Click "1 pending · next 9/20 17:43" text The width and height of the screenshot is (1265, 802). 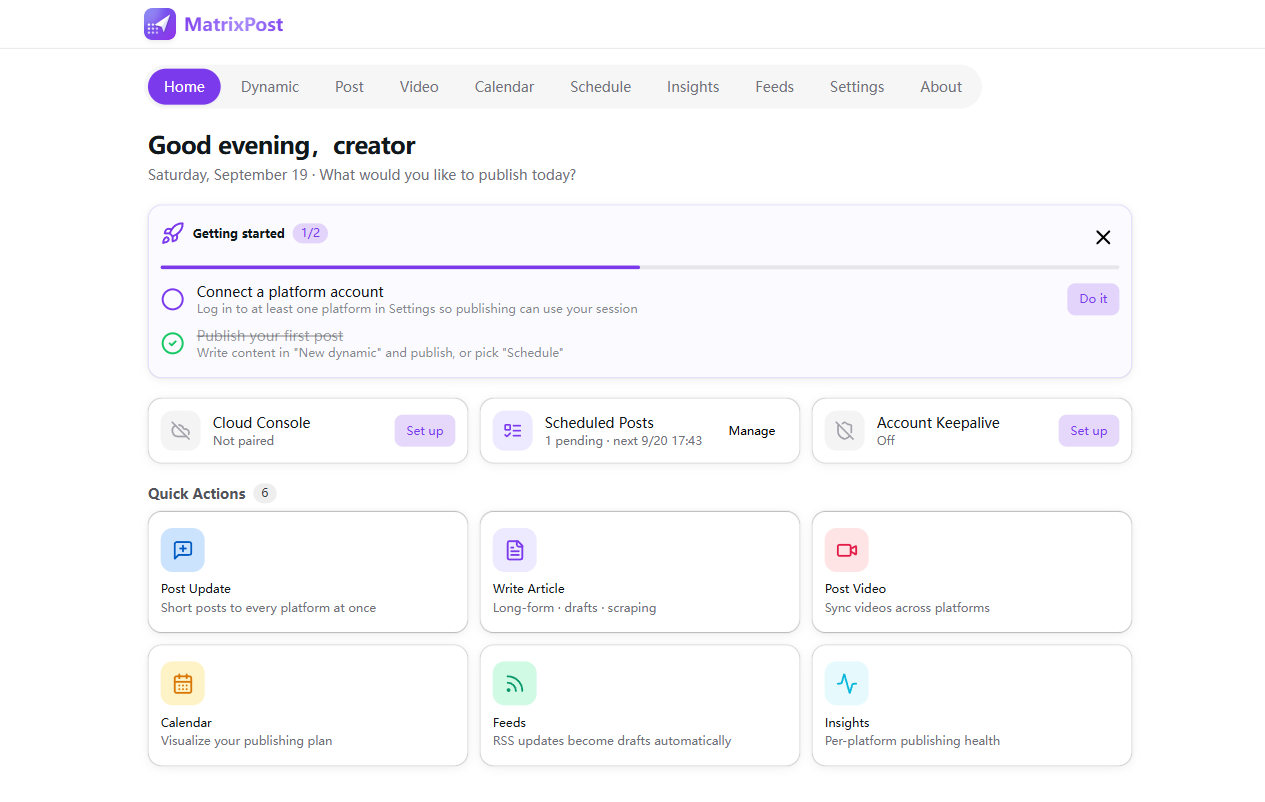(x=623, y=441)
